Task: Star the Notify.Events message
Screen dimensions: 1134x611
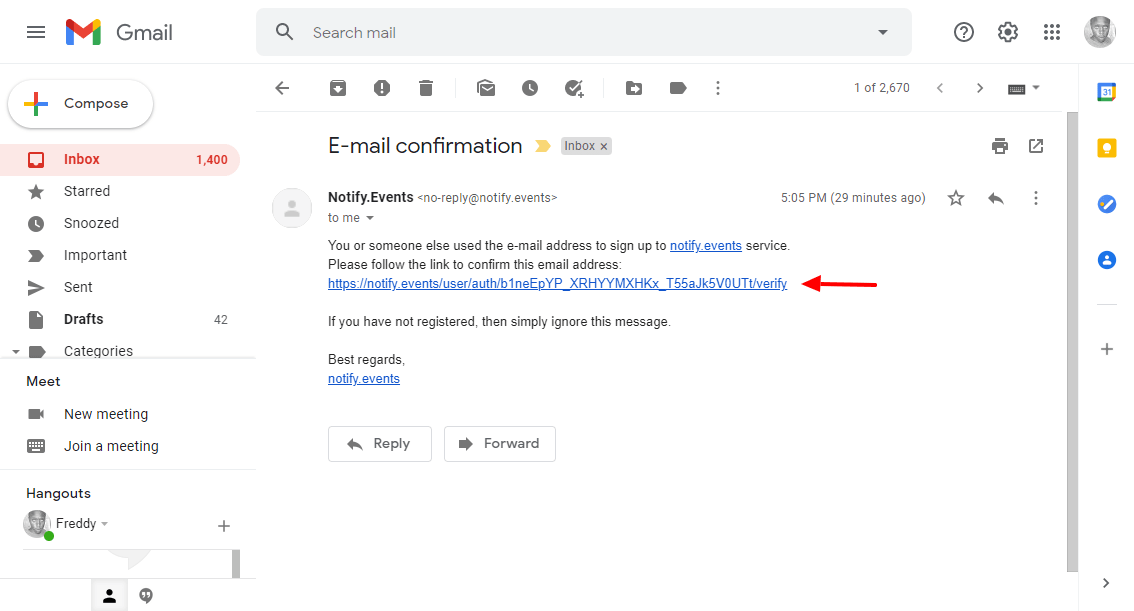Action: (x=955, y=198)
